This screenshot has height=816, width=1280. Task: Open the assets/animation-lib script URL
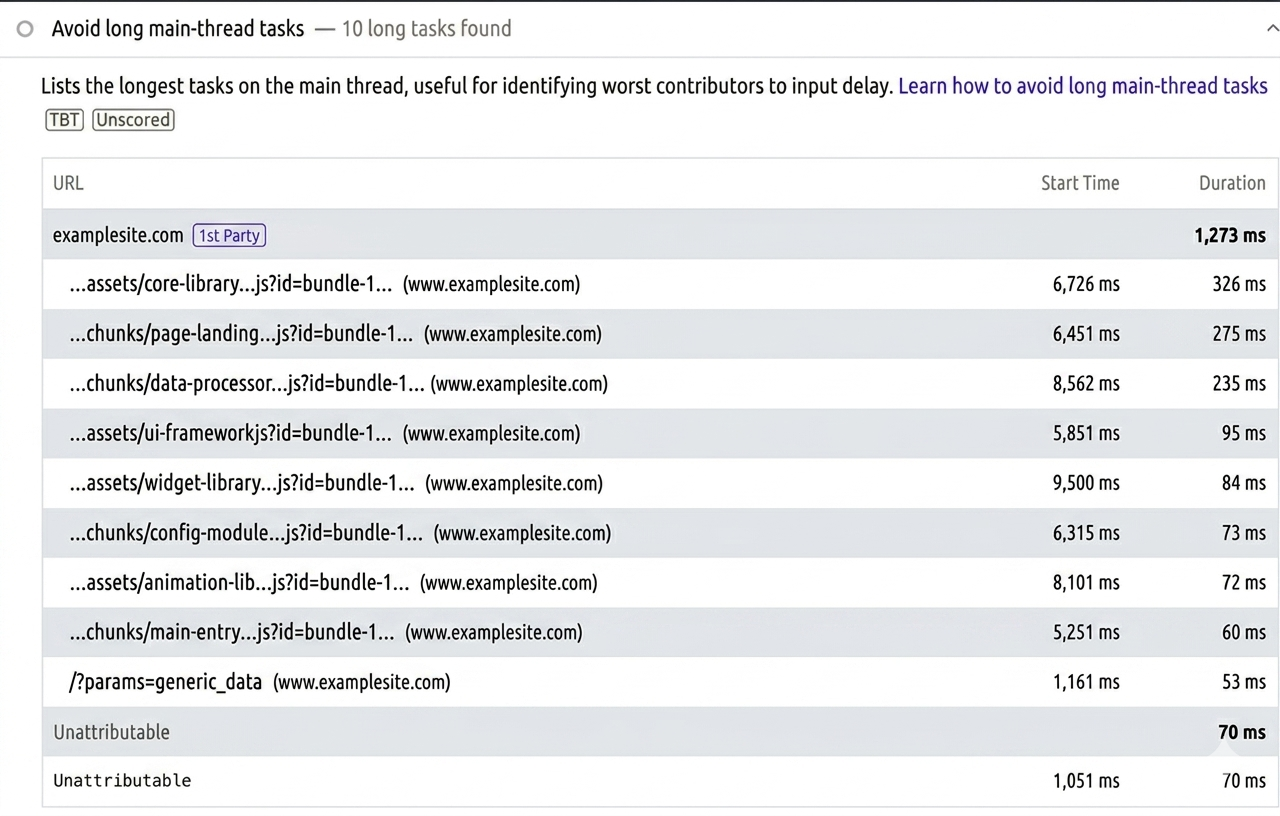tap(239, 583)
